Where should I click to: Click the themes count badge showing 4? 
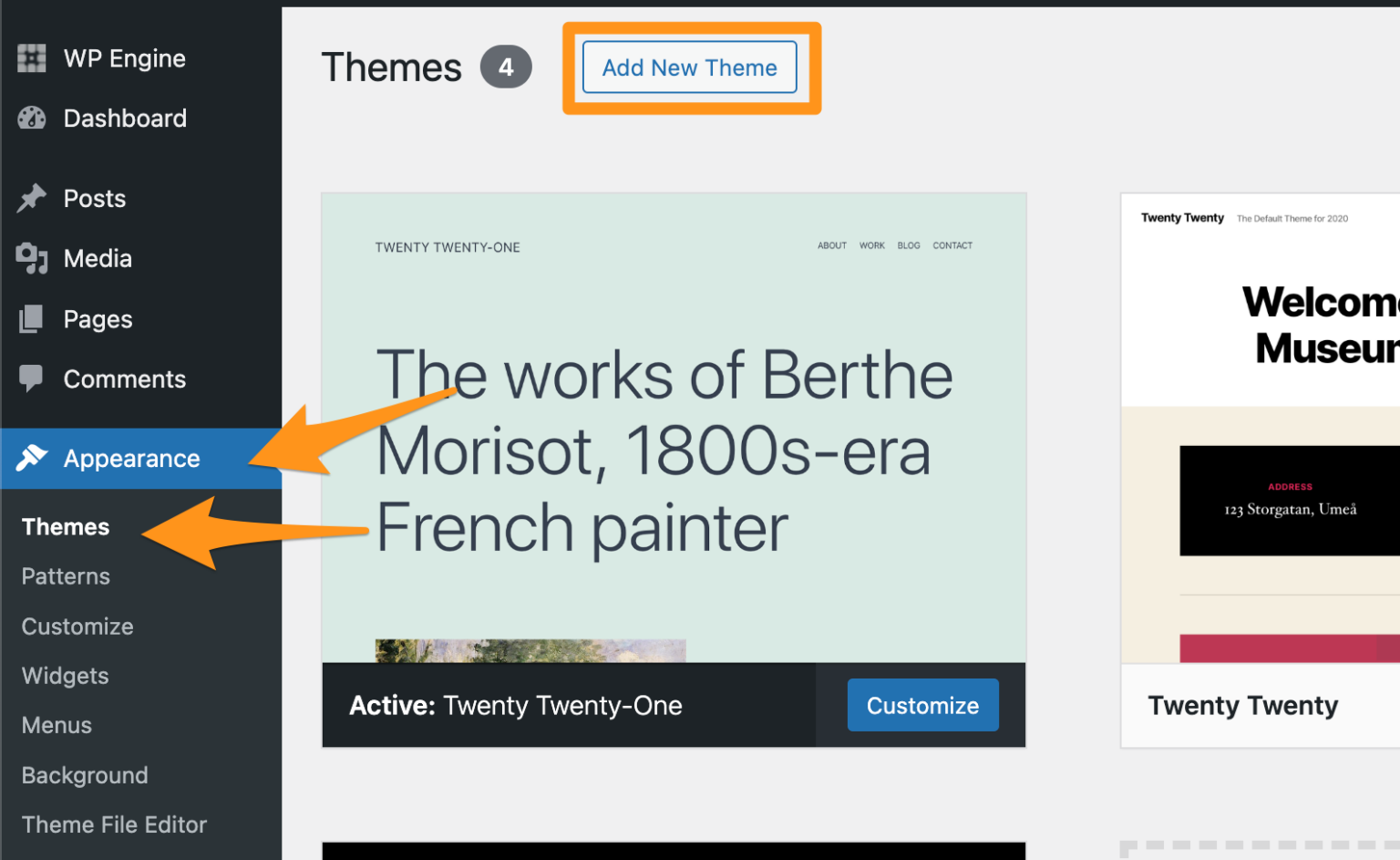(x=506, y=67)
